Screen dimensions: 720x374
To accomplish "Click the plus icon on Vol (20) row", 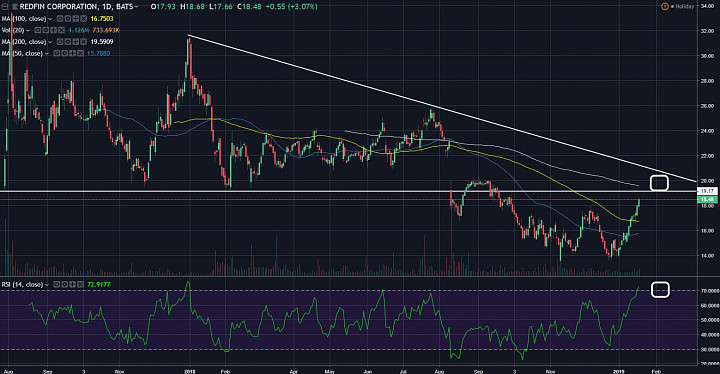I will tap(54, 30).
